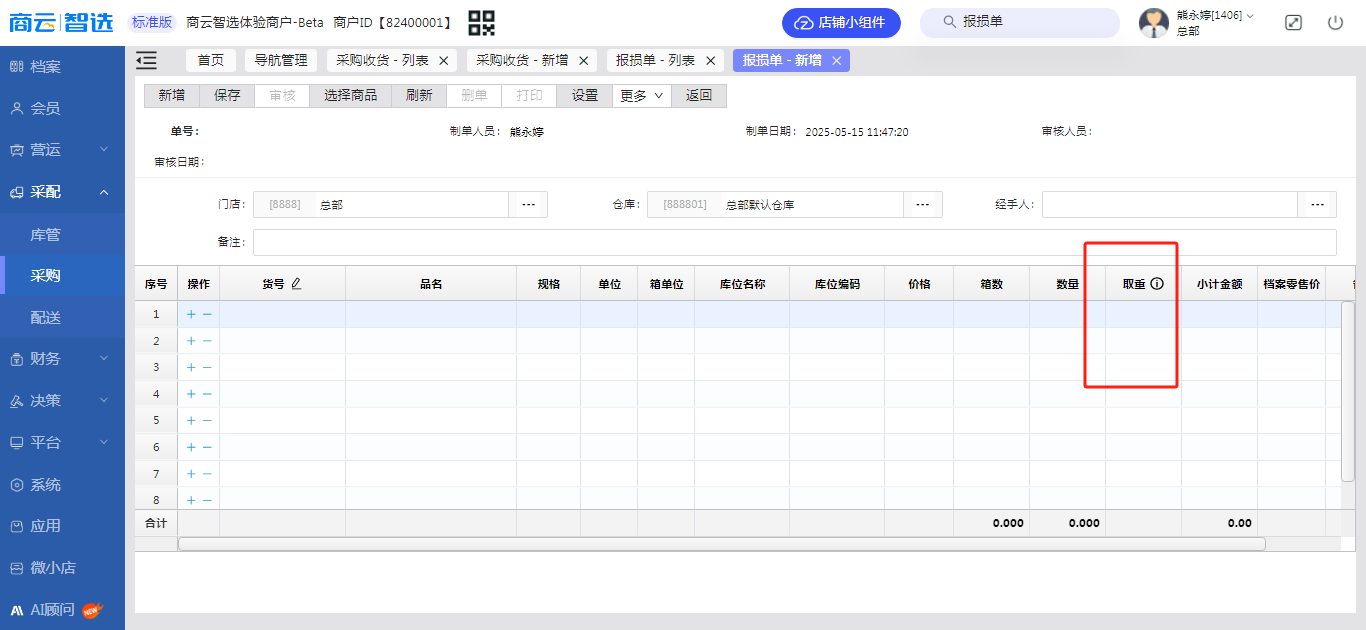Collapse sidebar with the hamburger icon
The image size is (1366, 630).
tap(147, 61)
